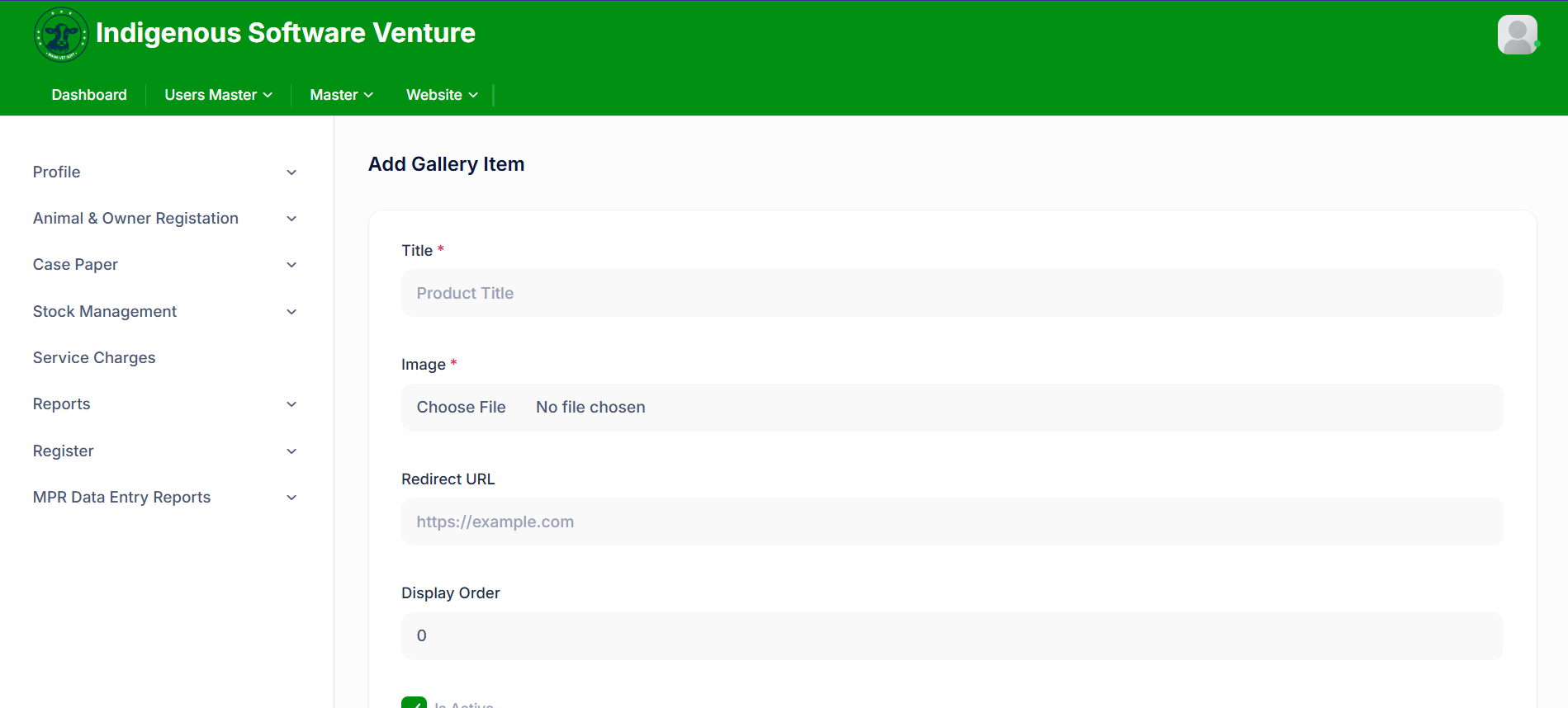Click the Display Order label
This screenshot has height=708, width=1568.
tap(451, 592)
